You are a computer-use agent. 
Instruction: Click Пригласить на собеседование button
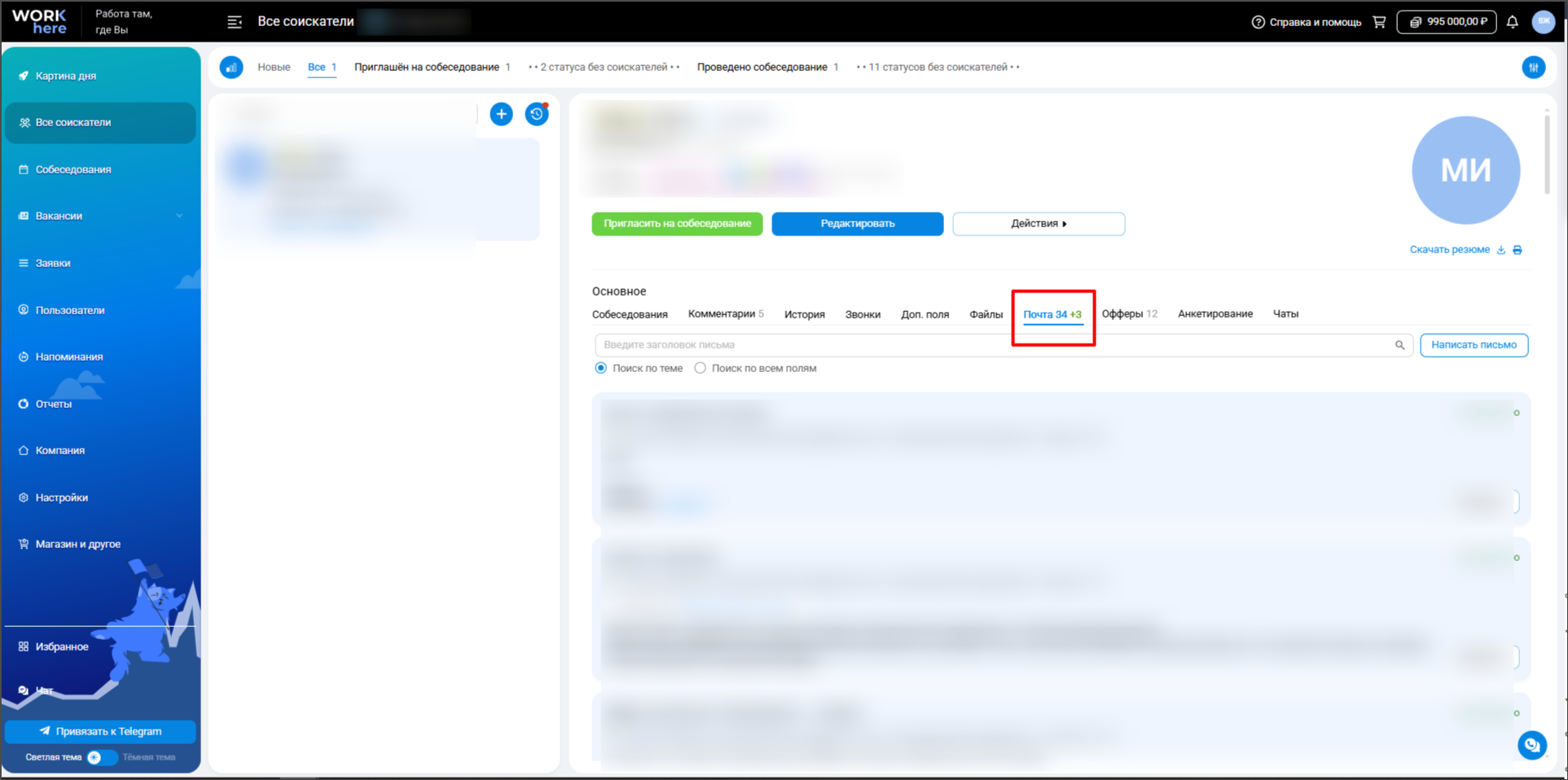click(x=677, y=224)
